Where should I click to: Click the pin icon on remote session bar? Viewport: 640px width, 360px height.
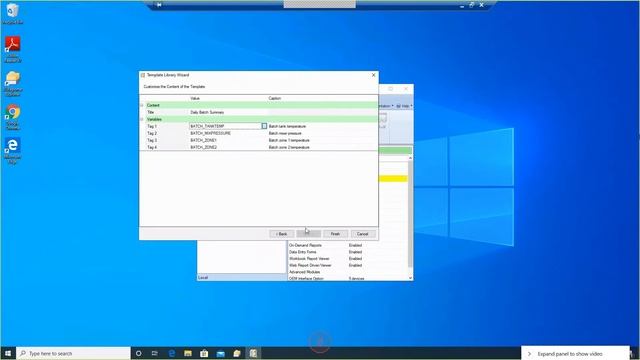(159, 5)
